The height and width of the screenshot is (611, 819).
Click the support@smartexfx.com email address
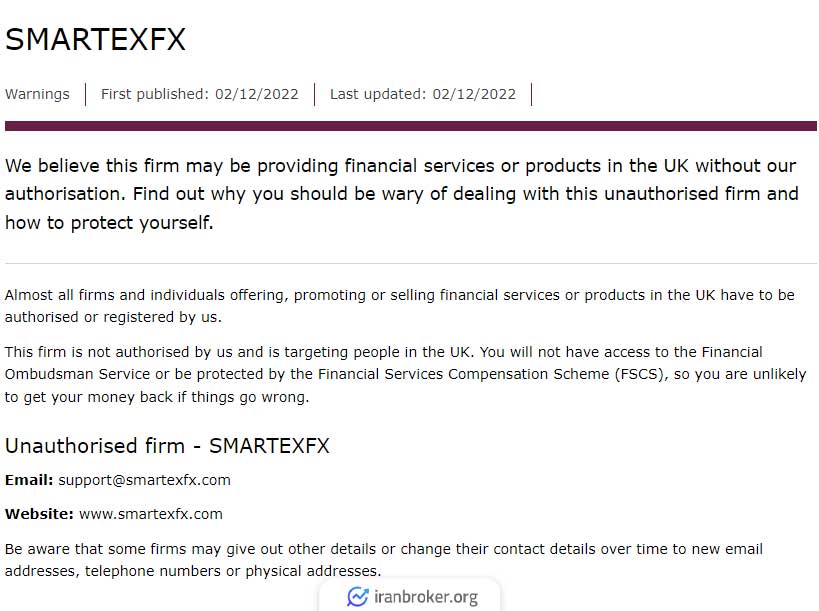click(x=144, y=480)
